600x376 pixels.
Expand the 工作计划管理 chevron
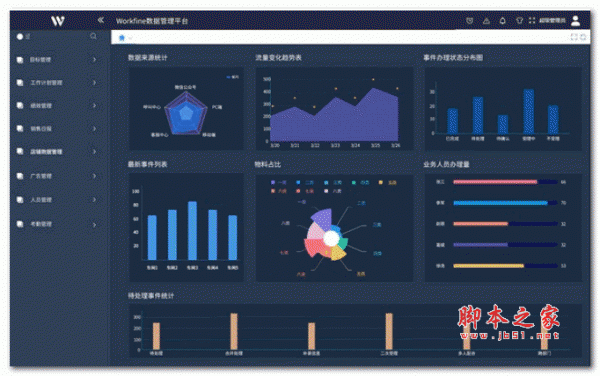tap(94, 83)
